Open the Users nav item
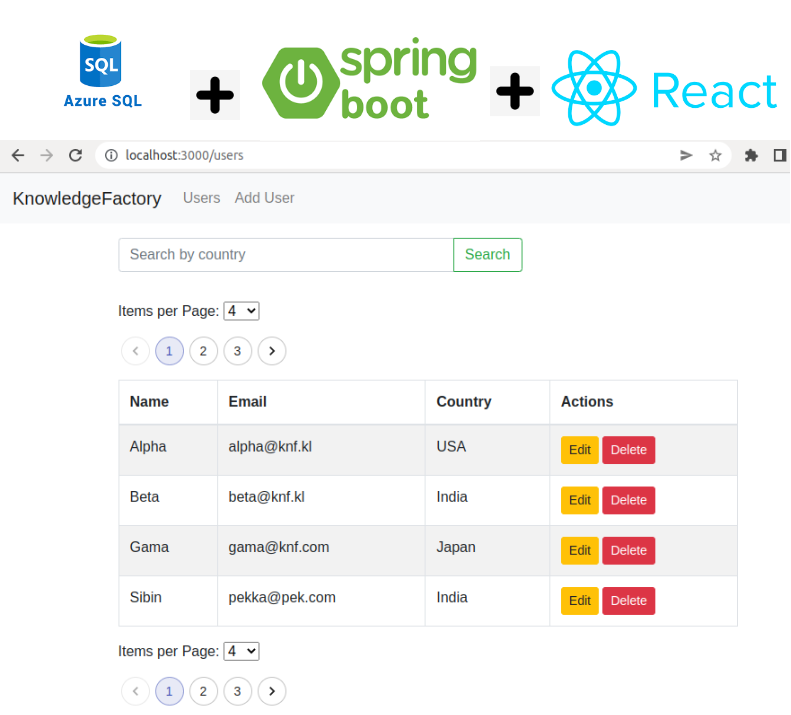 [x=201, y=198]
